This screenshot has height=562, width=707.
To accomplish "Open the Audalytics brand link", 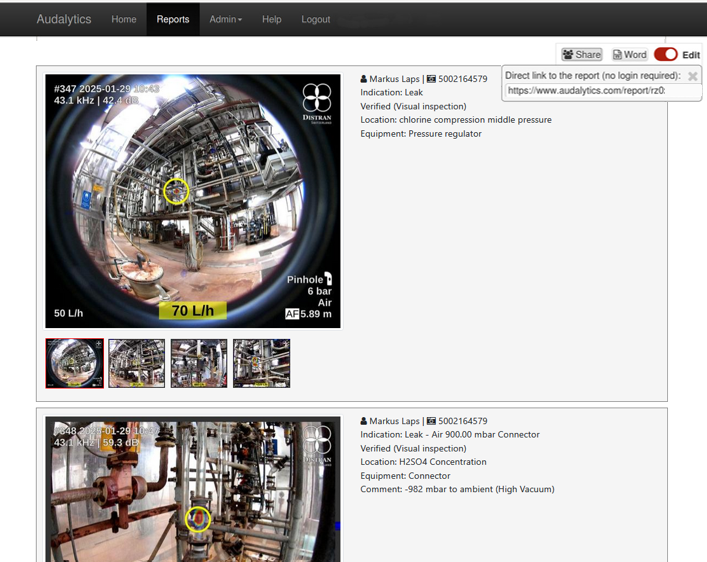I will click(x=64, y=19).
